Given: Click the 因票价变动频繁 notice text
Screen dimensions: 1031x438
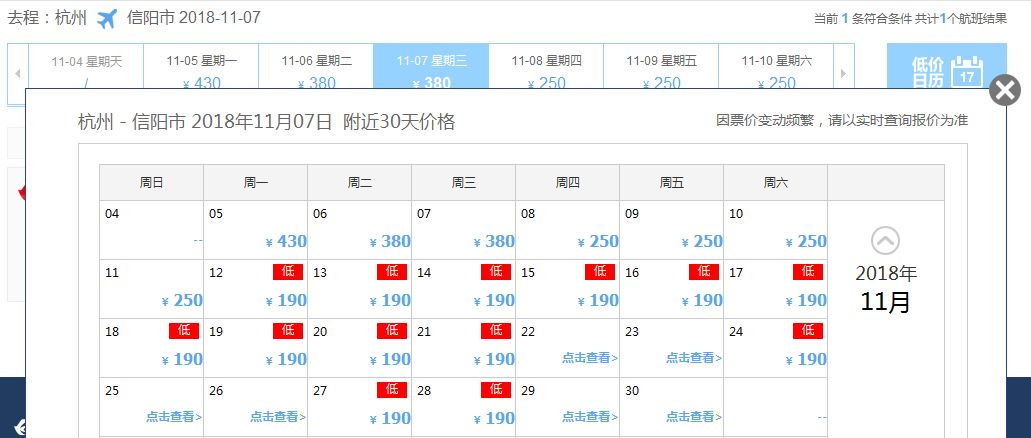Looking at the screenshot, I should tap(842, 120).
